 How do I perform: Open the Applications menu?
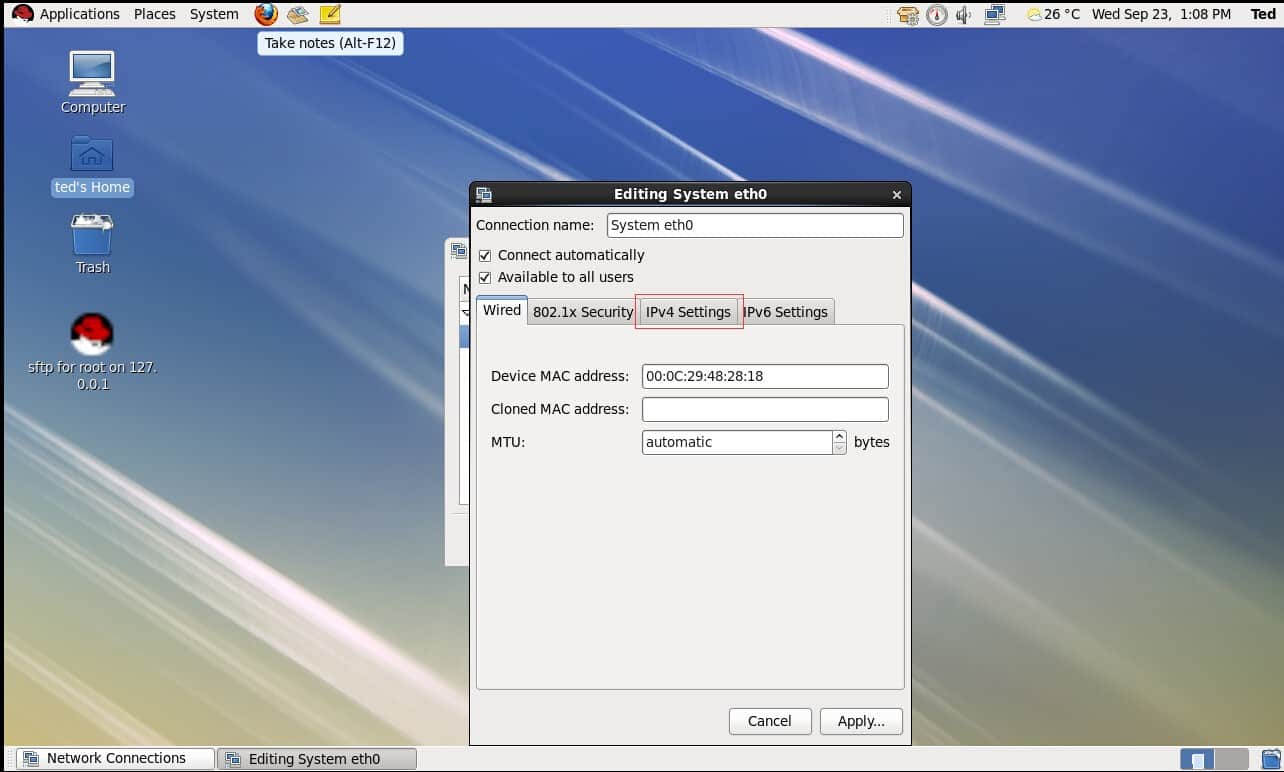(x=79, y=14)
